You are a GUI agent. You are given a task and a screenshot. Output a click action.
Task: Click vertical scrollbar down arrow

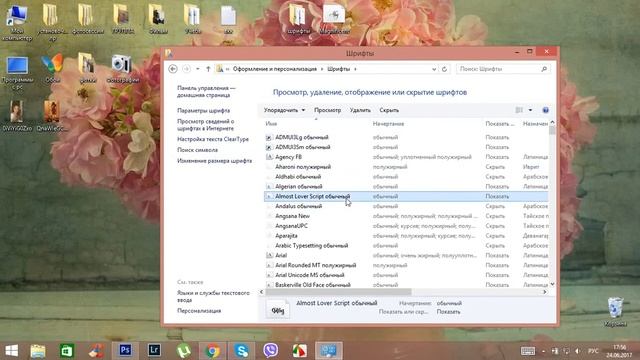click(x=552, y=284)
